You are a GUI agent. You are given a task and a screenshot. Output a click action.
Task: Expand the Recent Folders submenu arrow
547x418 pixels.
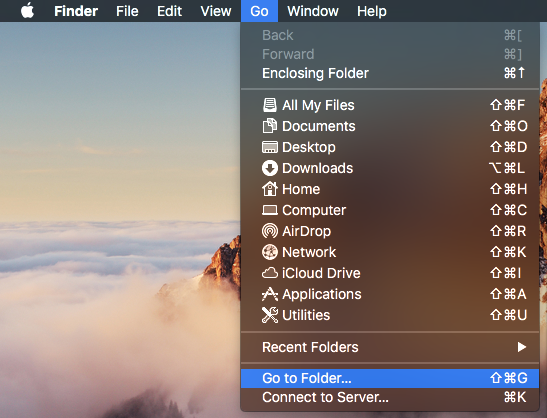[522, 347]
